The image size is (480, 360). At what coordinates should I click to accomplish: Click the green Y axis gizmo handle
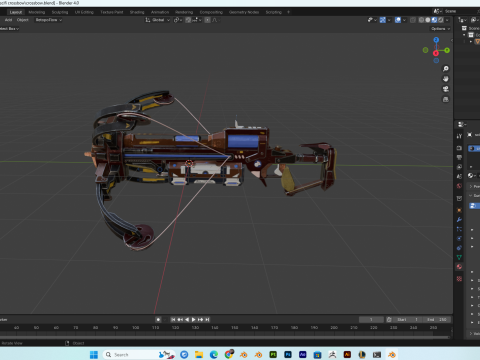(447, 50)
